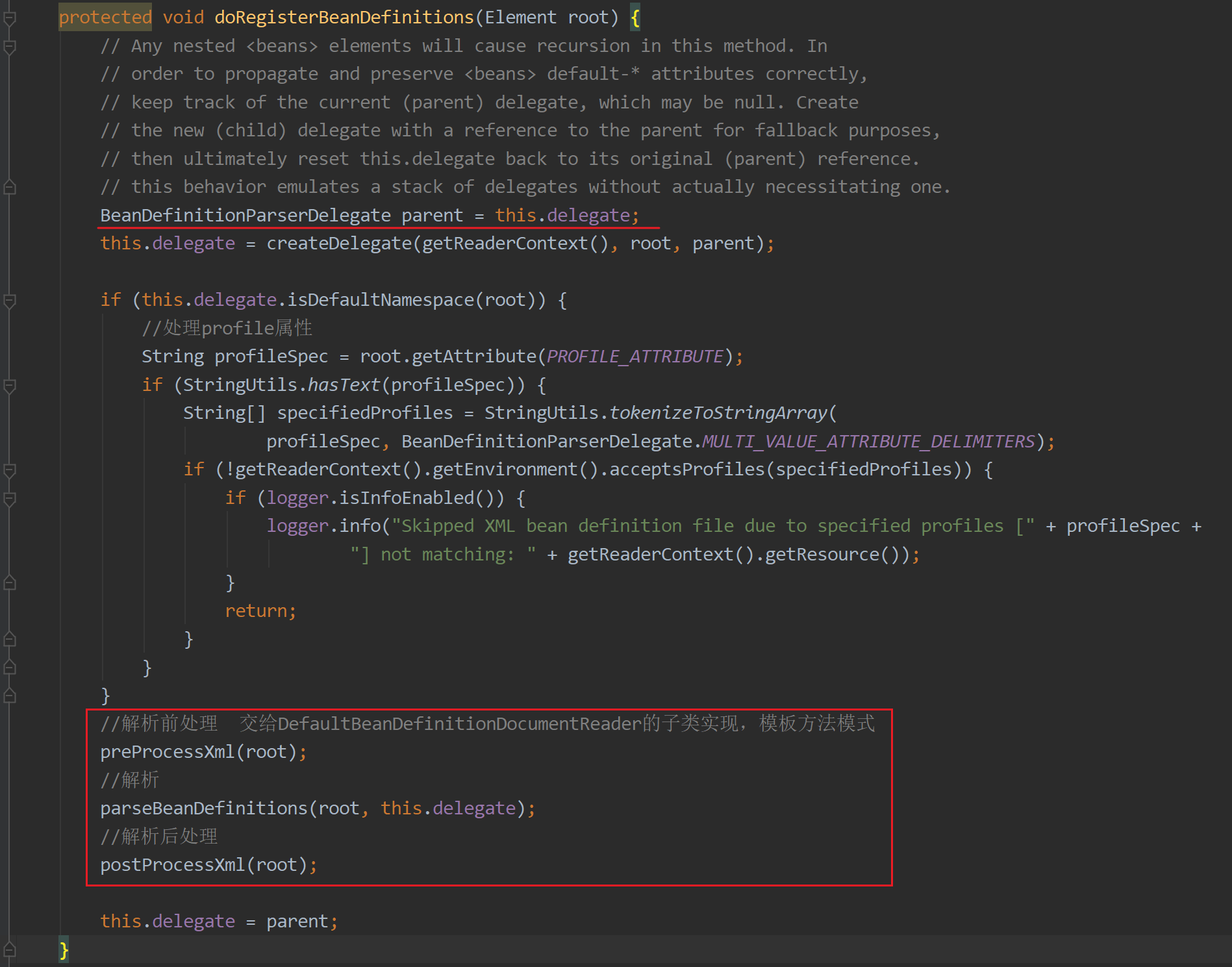Image resolution: width=1232 pixels, height=967 pixels.
Task: Click comment line "// then ultimately reset this.delegate"
Action: (x=510, y=159)
